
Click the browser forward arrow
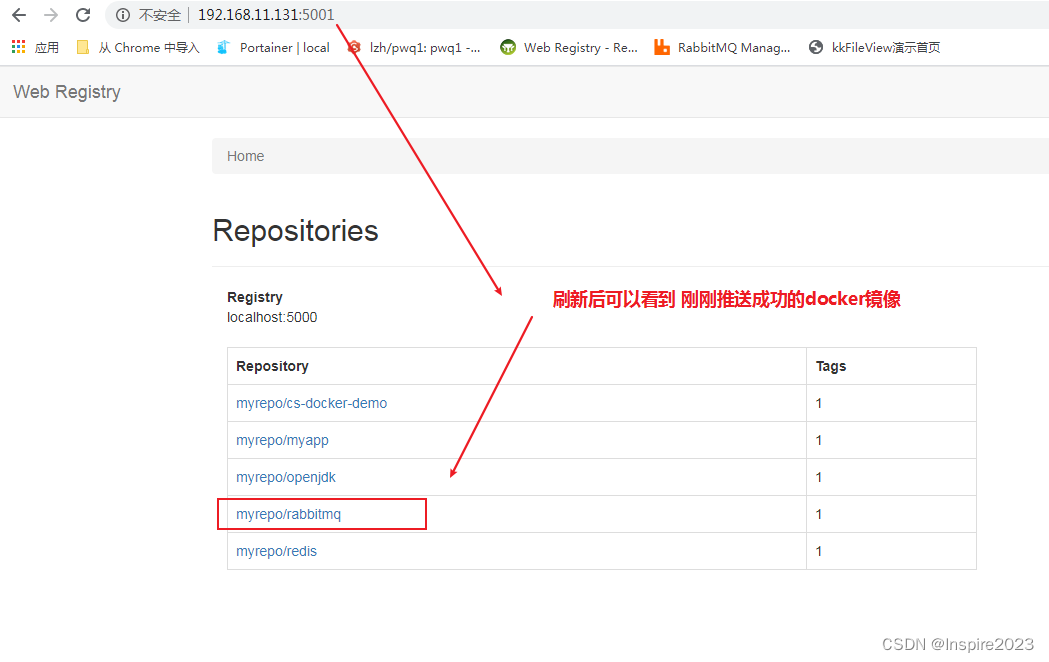pyautogui.click(x=51, y=15)
